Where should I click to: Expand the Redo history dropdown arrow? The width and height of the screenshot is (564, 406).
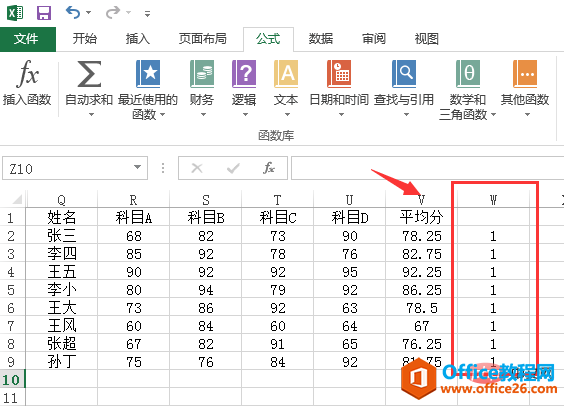pyautogui.click(x=128, y=13)
